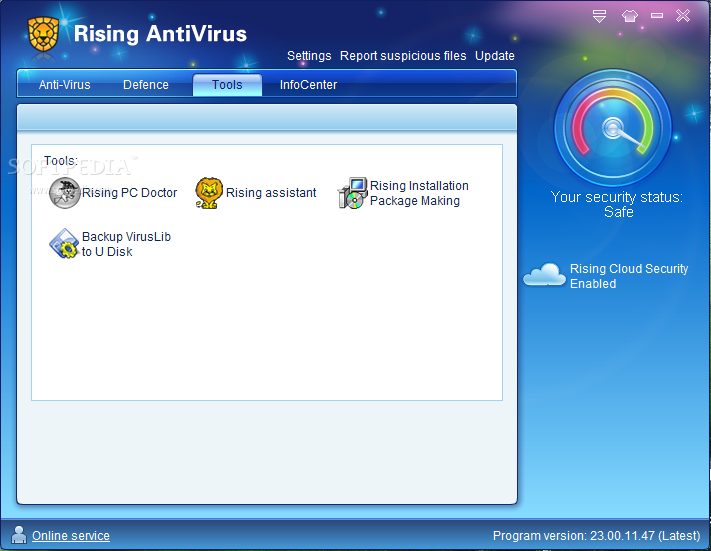Launch Rising assistant lion icon
Image resolution: width=711 pixels, height=551 pixels.
pos(209,193)
